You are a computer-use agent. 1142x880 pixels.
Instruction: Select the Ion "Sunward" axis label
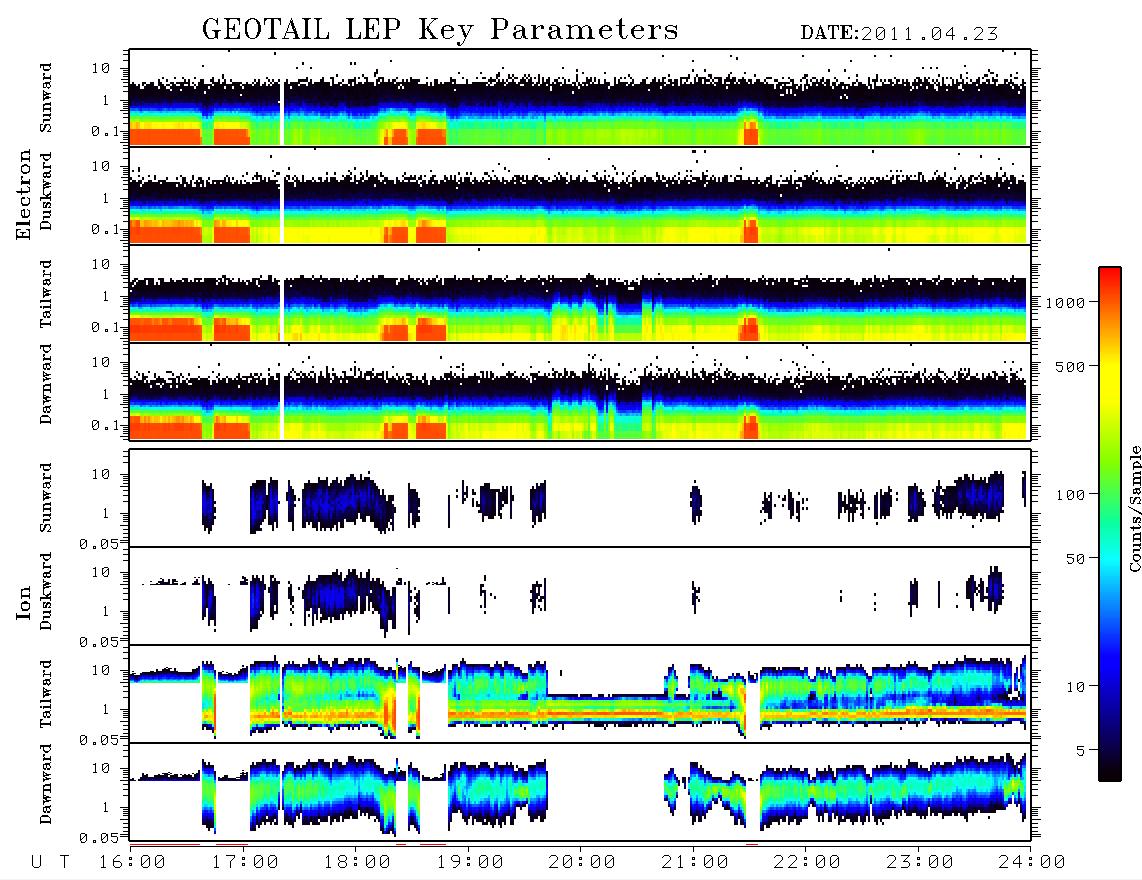click(46, 498)
